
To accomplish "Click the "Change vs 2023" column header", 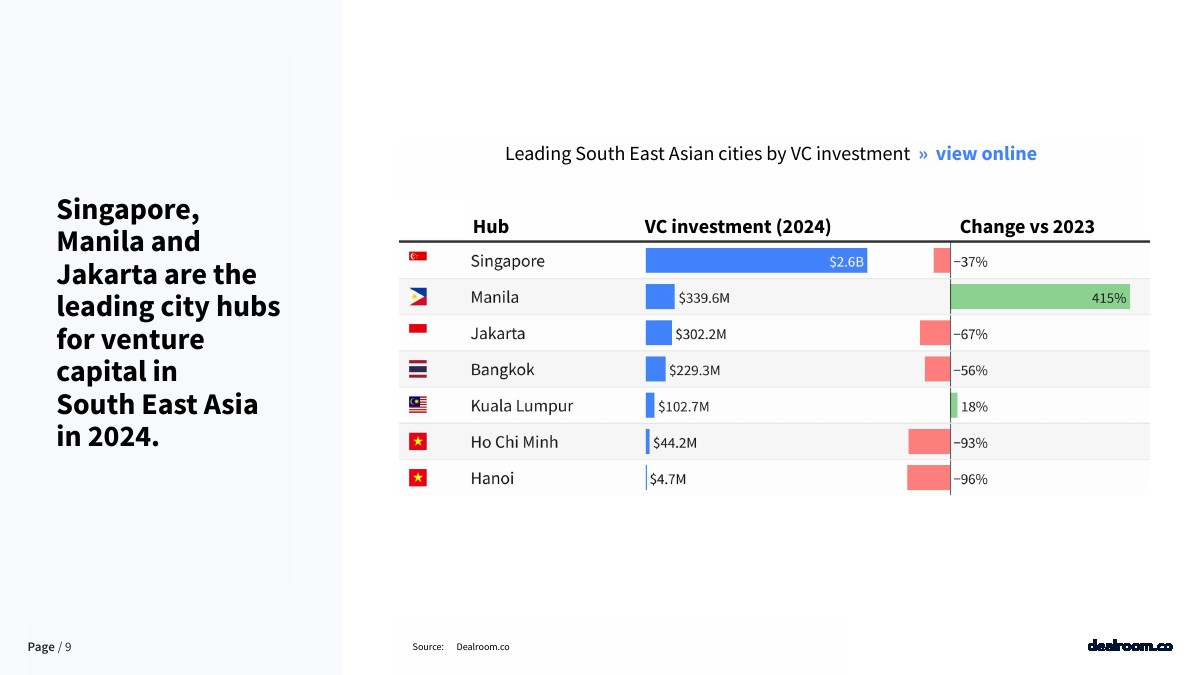I will [x=1027, y=227].
